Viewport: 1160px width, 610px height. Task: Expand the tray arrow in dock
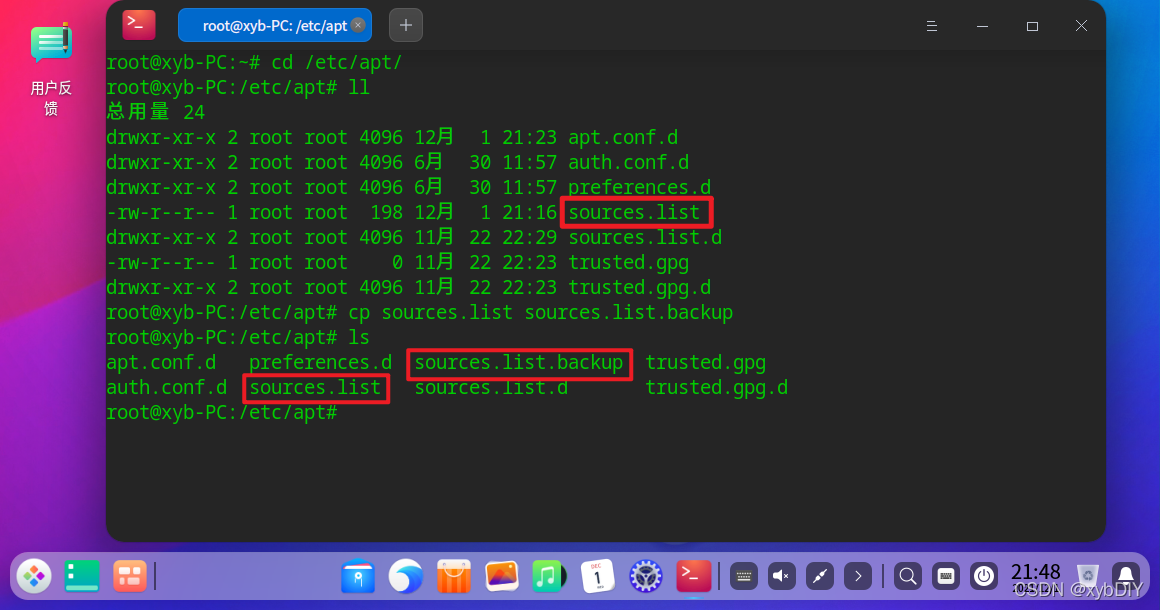[857, 576]
